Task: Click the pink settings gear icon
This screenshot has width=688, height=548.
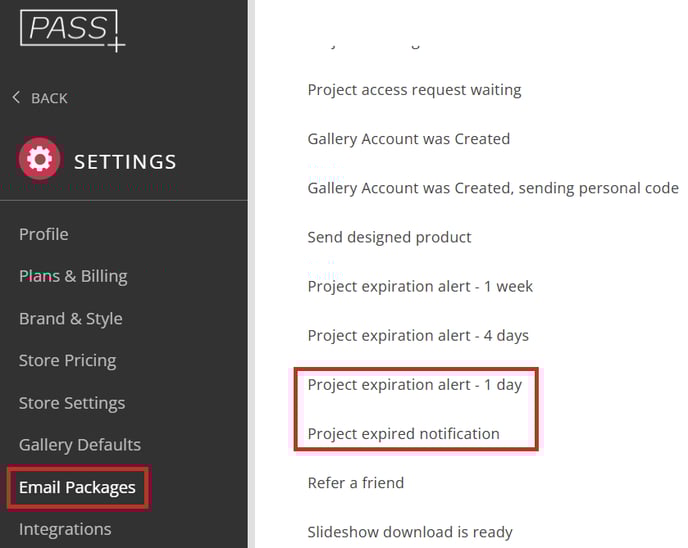Action: [39, 159]
